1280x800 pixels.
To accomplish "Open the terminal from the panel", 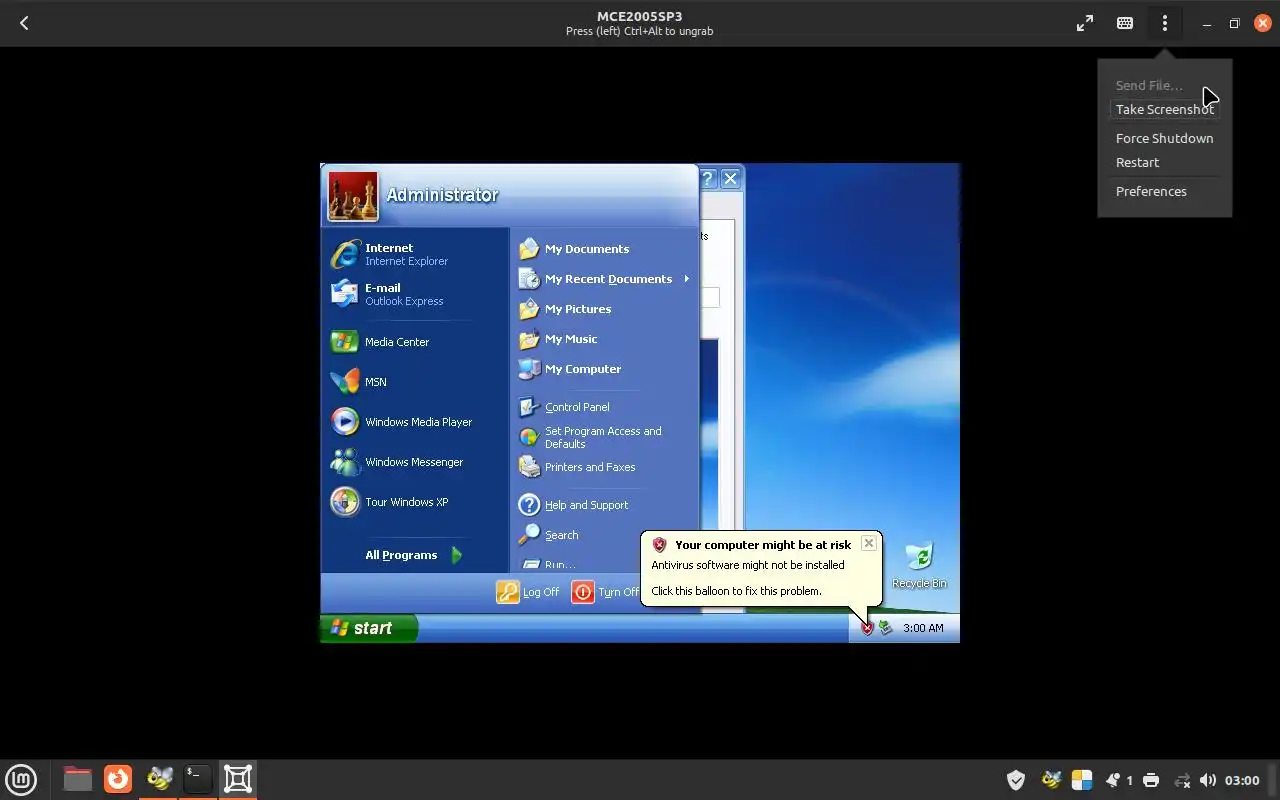I will point(198,779).
